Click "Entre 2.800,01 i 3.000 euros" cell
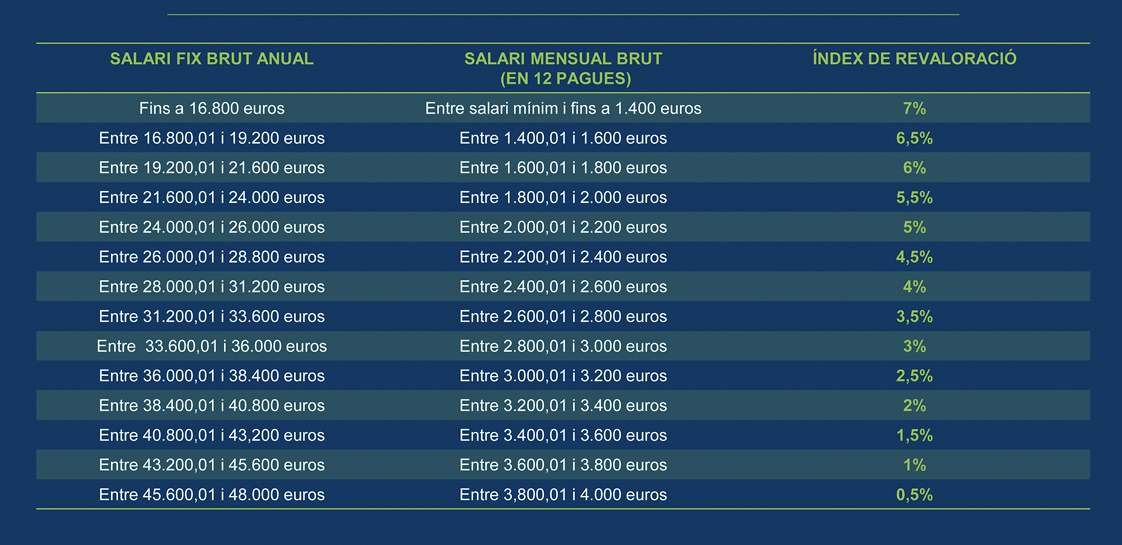 point(563,347)
